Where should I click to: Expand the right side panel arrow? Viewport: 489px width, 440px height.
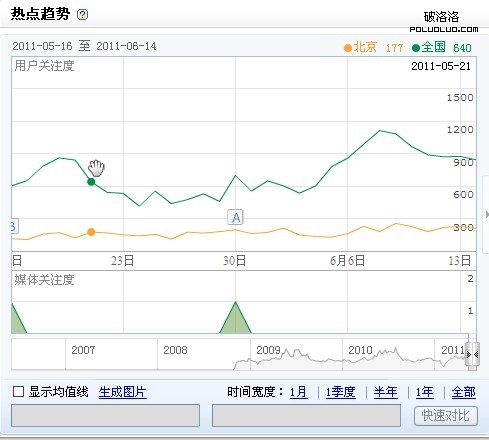click(x=487, y=215)
